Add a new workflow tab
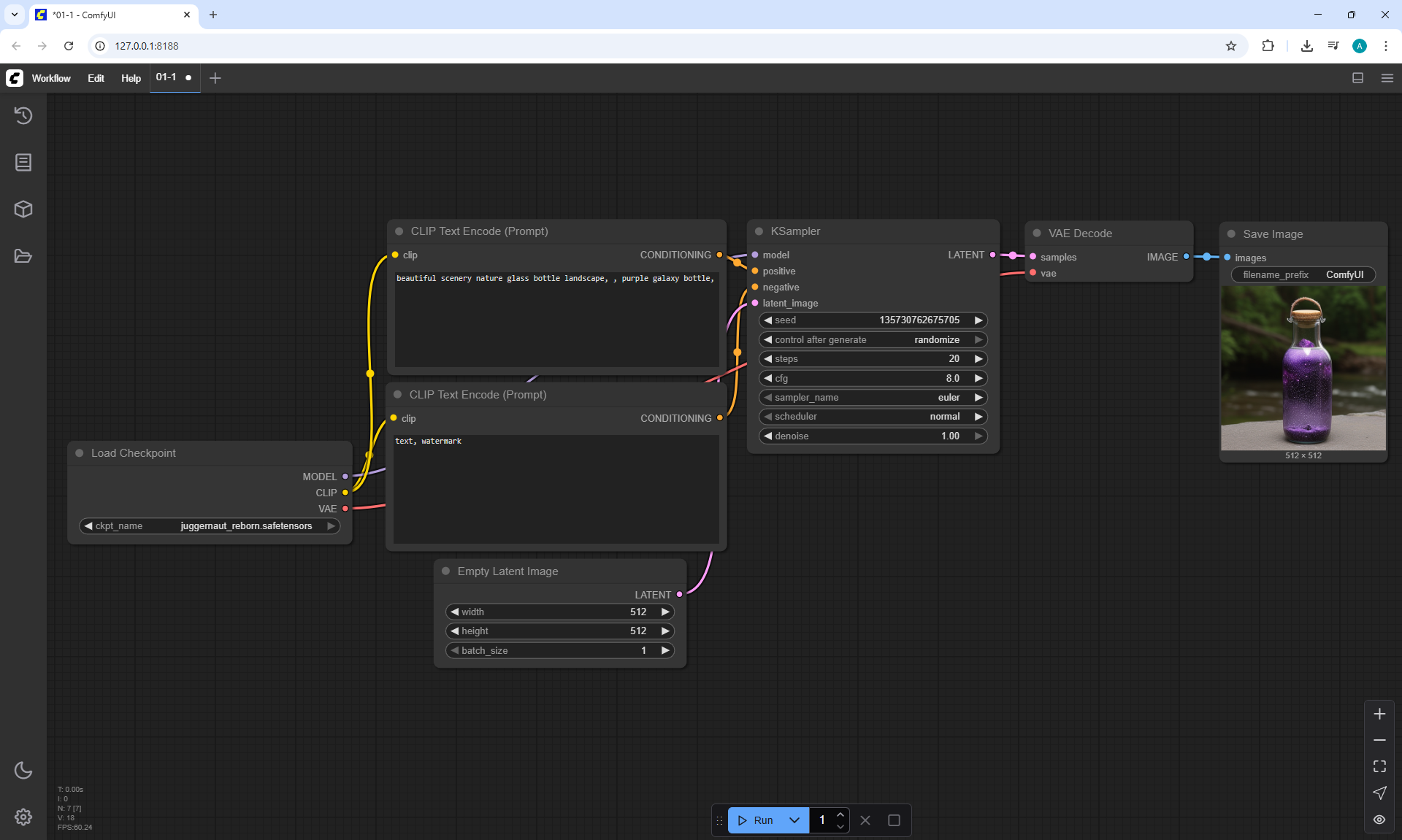Screen dimensions: 1402x840 [215, 78]
